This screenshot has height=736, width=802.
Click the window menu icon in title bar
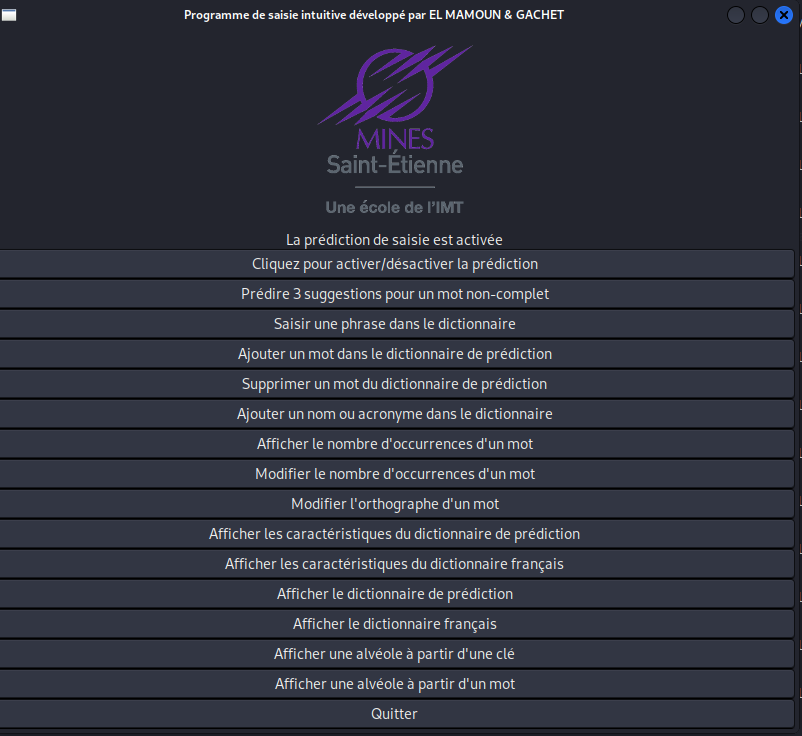(8, 15)
